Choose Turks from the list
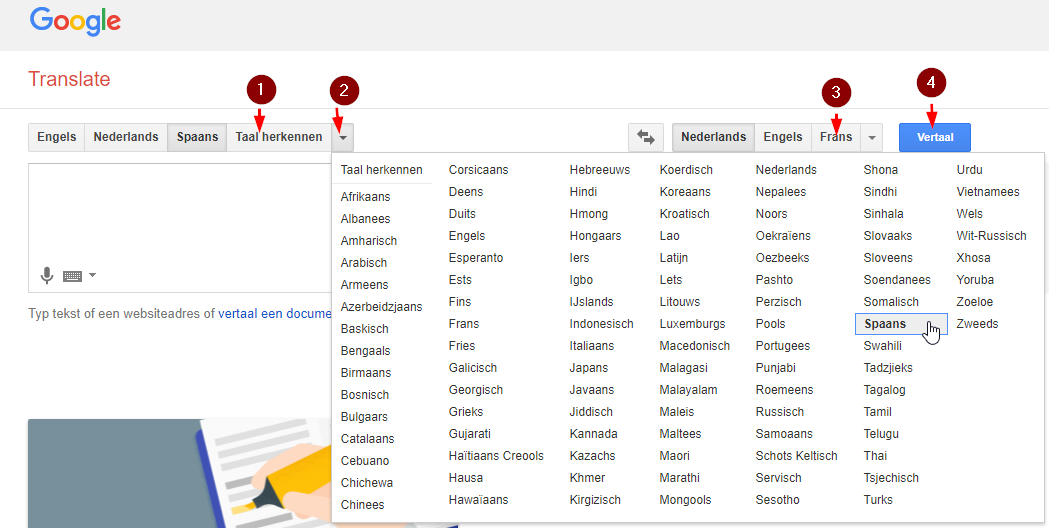1049x528 pixels. click(878, 500)
